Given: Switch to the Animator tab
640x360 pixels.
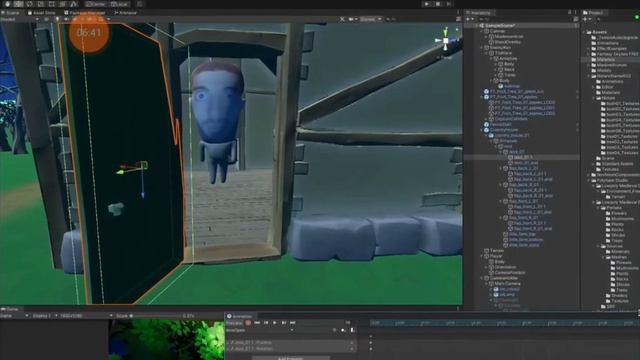Looking at the screenshot, I should tap(125, 13).
